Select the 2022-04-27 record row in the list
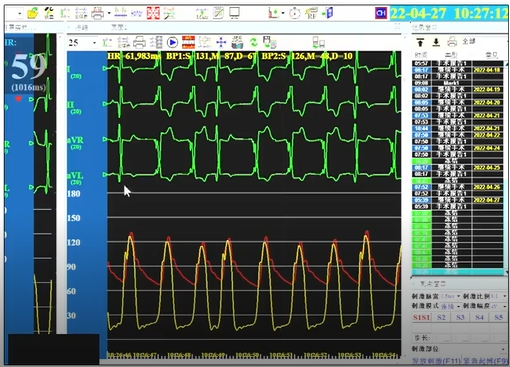This screenshot has height=367, width=510. pos(457,200)
